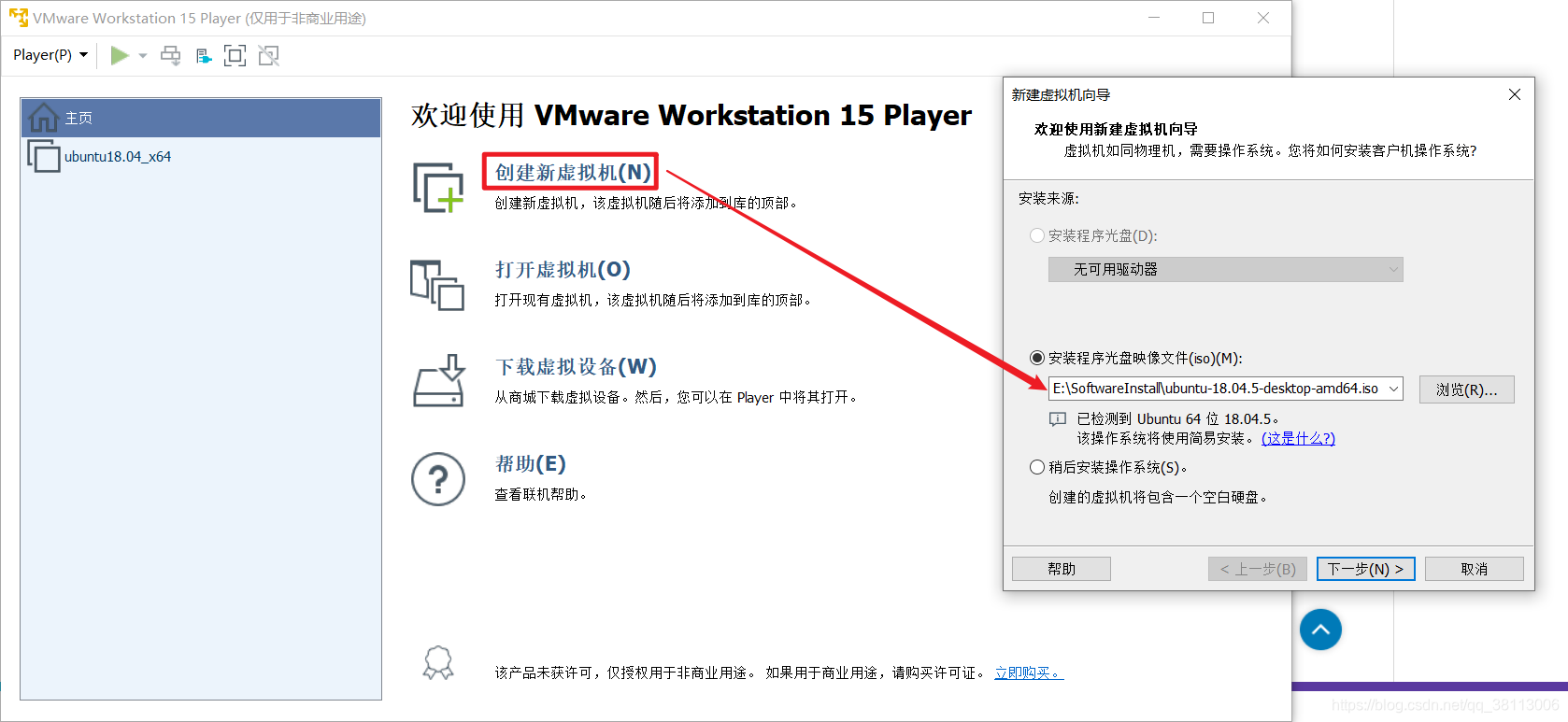Screen dimensions: 1568x722
Task: Expand the ISO path dropdown arrow
Action: [1393, 389]
